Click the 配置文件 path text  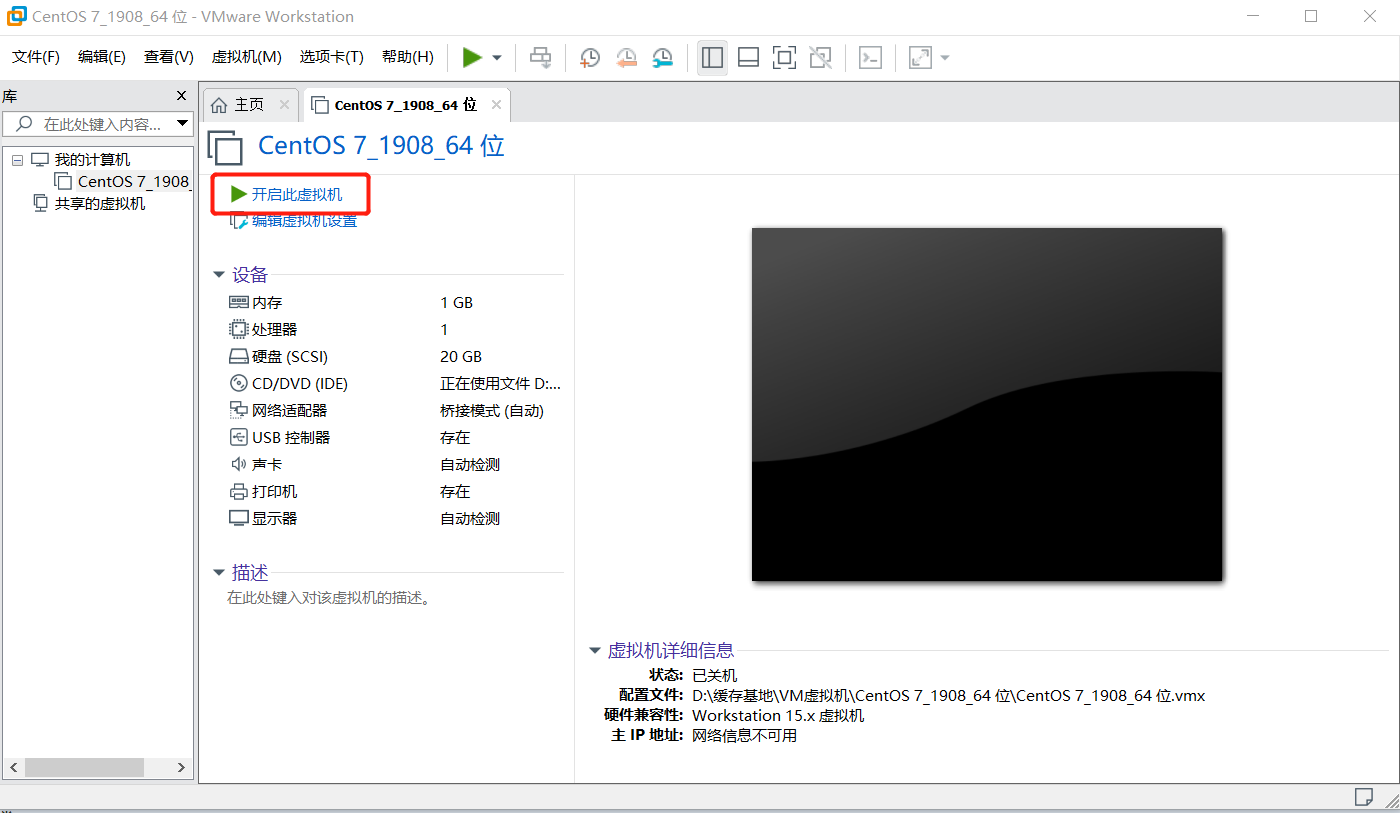point(949,696)
